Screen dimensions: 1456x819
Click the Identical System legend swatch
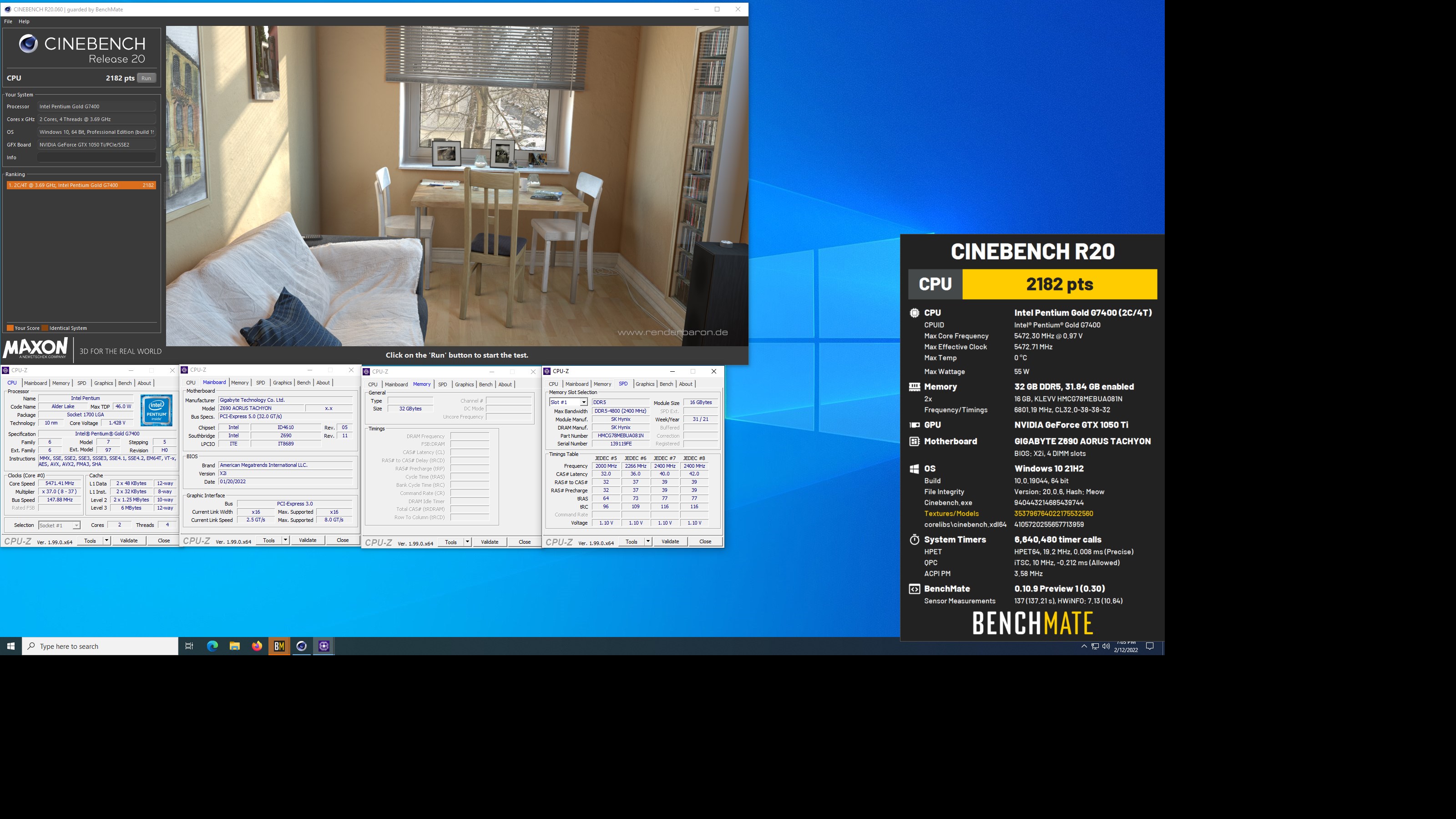tap(45, 328)
